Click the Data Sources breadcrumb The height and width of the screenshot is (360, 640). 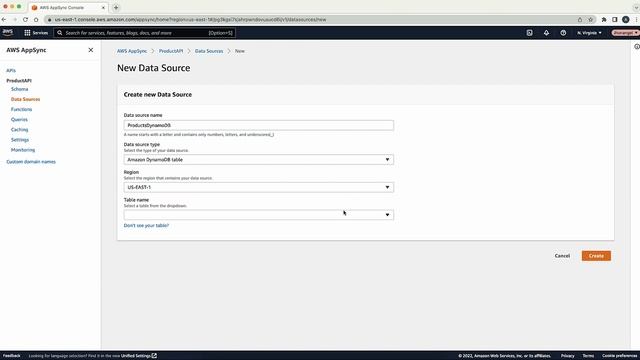pyautogui.click(x=209, y=51)
